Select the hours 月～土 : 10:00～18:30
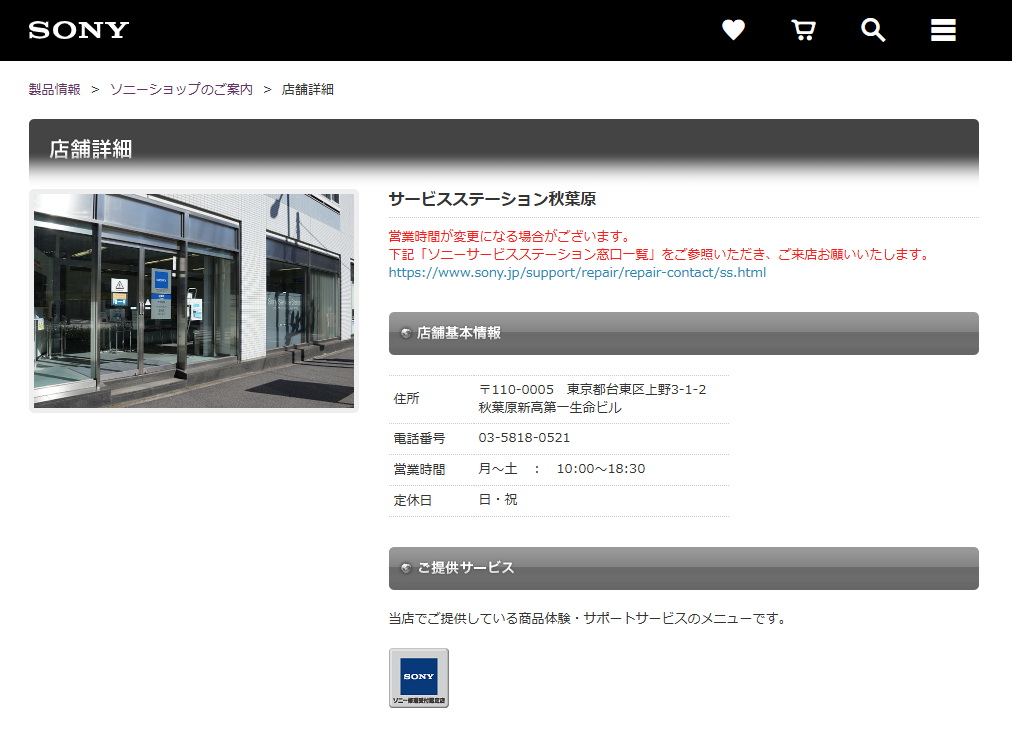 pos(562,469)
